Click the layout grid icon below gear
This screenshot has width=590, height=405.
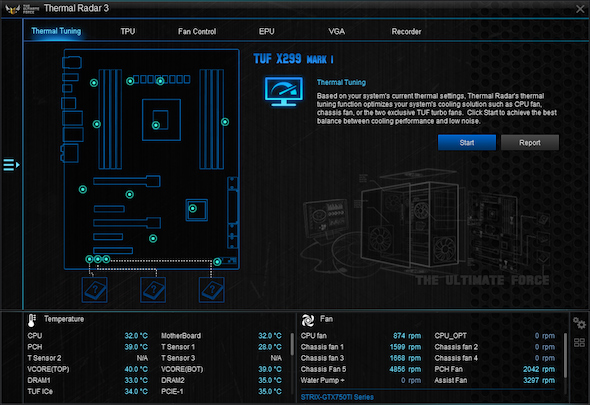579,343
